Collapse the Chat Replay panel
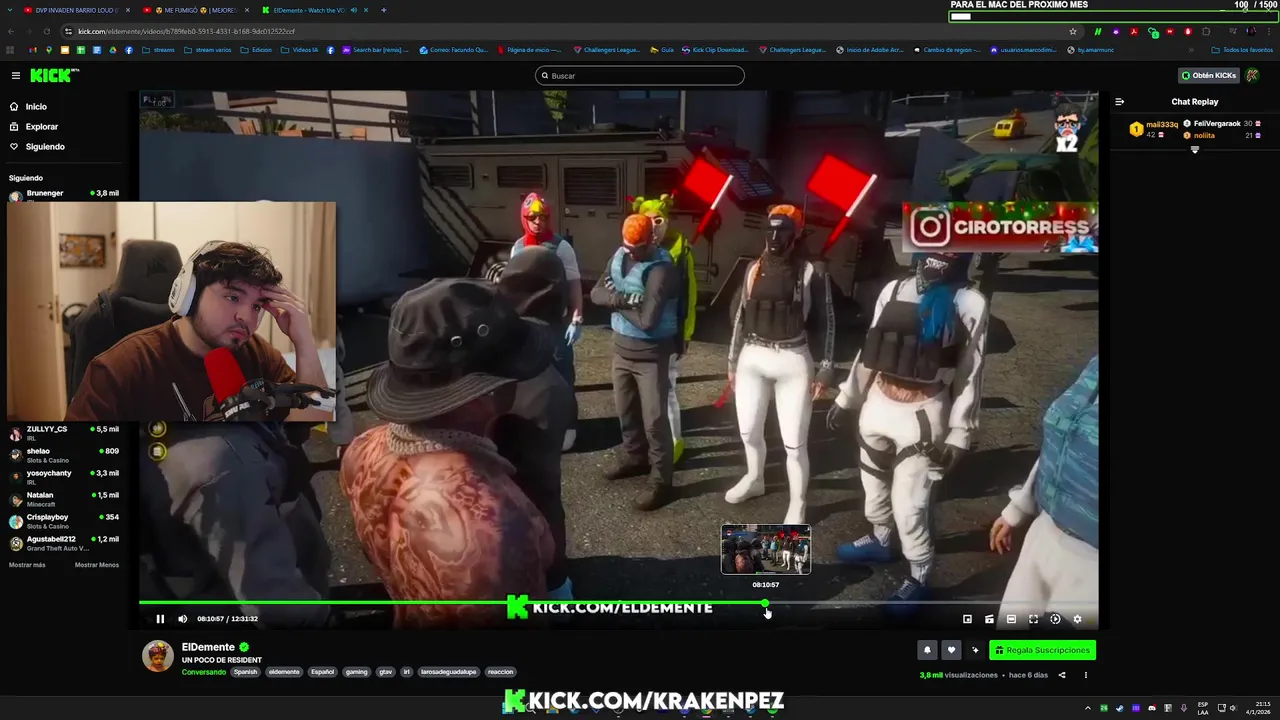This screenshot has width=1280, height=720. click(1119, 101)
